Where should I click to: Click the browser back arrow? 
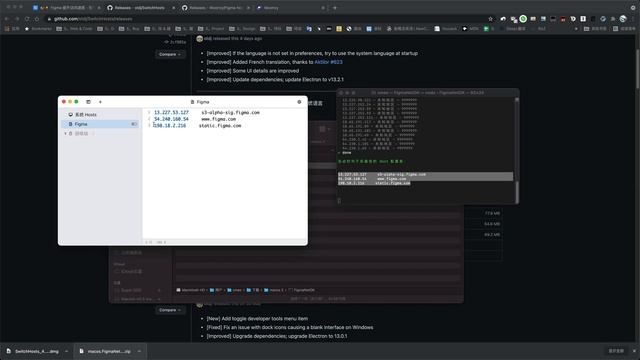pos(7,19)
